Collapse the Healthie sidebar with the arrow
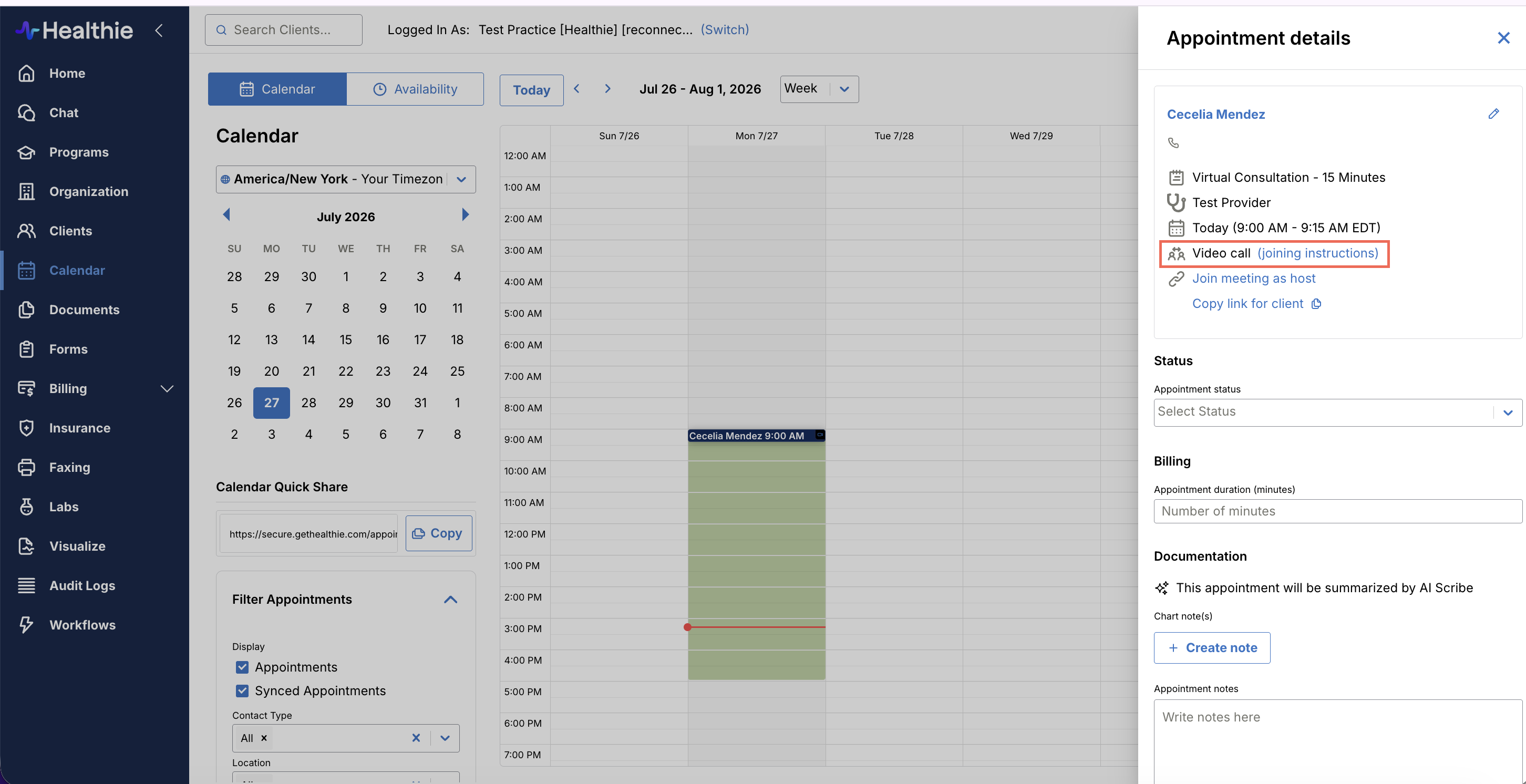The image size is (1526, 784). (x=158, y=30)
